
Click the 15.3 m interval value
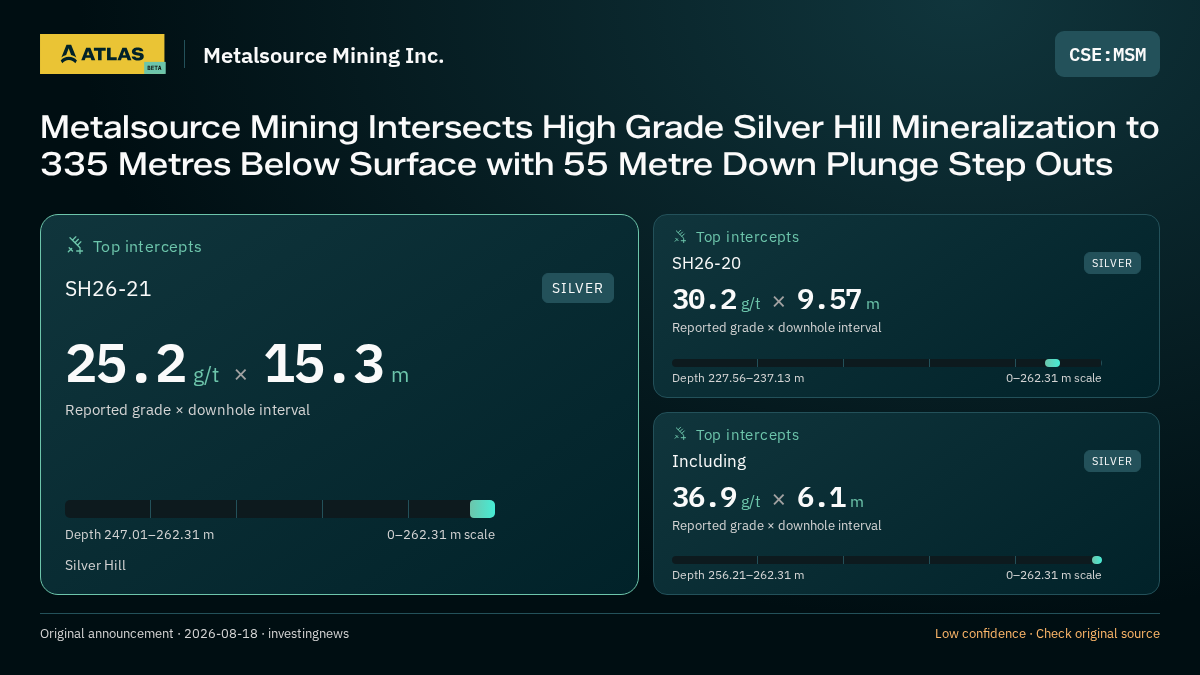pos(336,365)
